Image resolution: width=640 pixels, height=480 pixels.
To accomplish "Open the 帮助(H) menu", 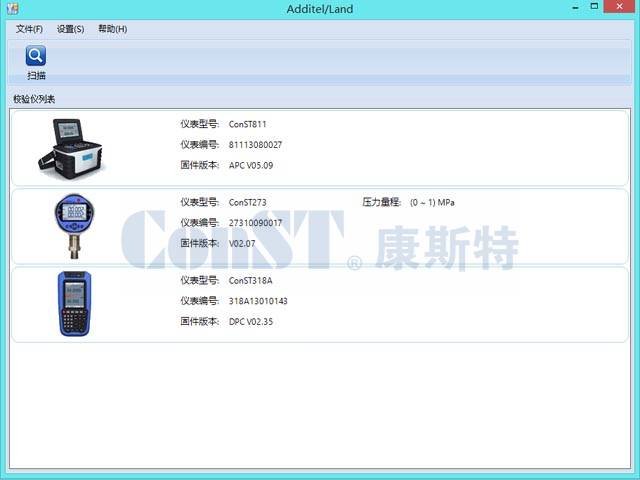I will 113,29.
